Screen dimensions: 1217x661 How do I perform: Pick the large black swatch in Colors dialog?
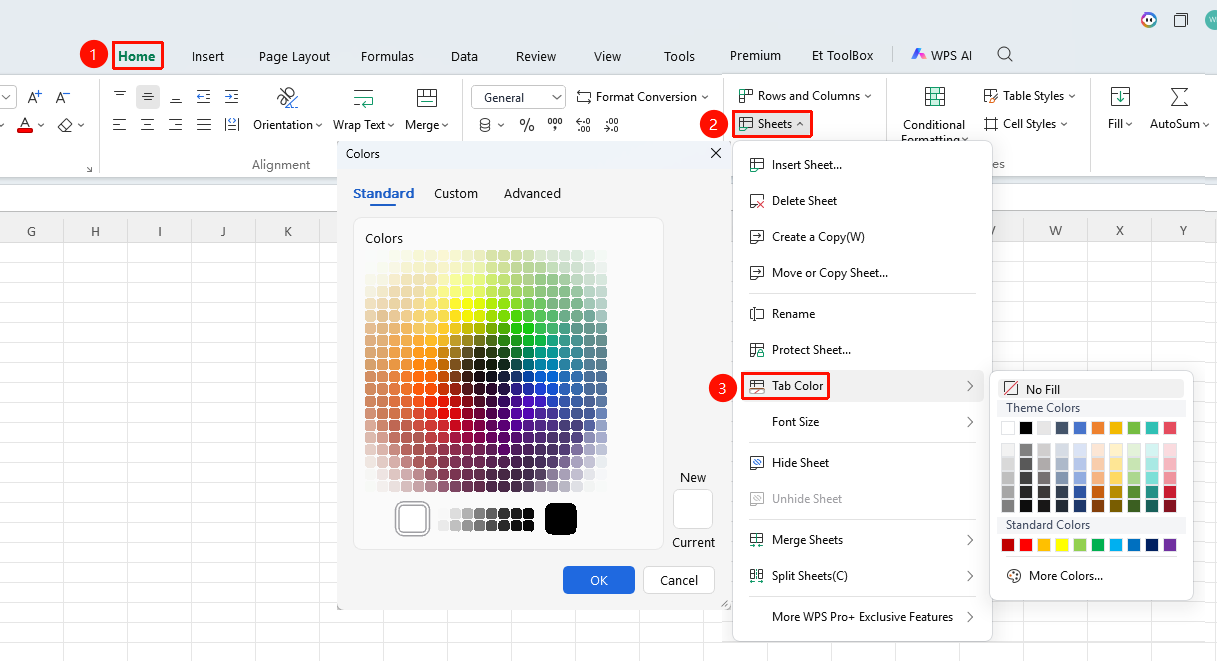coord(561,518)
